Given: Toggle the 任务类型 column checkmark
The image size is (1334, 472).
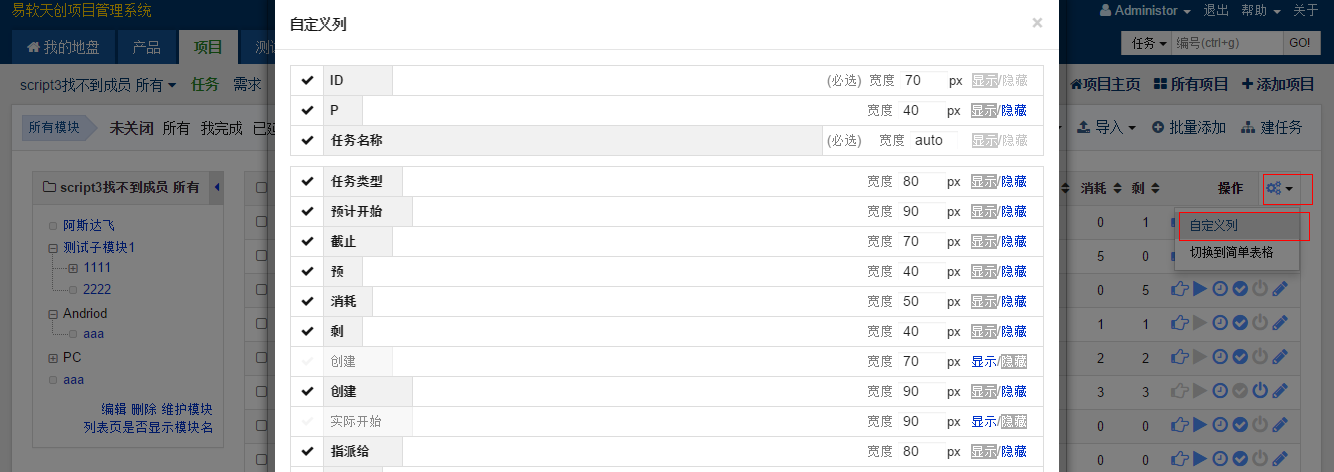Looking at the screenshot, I should pos(307,181).
